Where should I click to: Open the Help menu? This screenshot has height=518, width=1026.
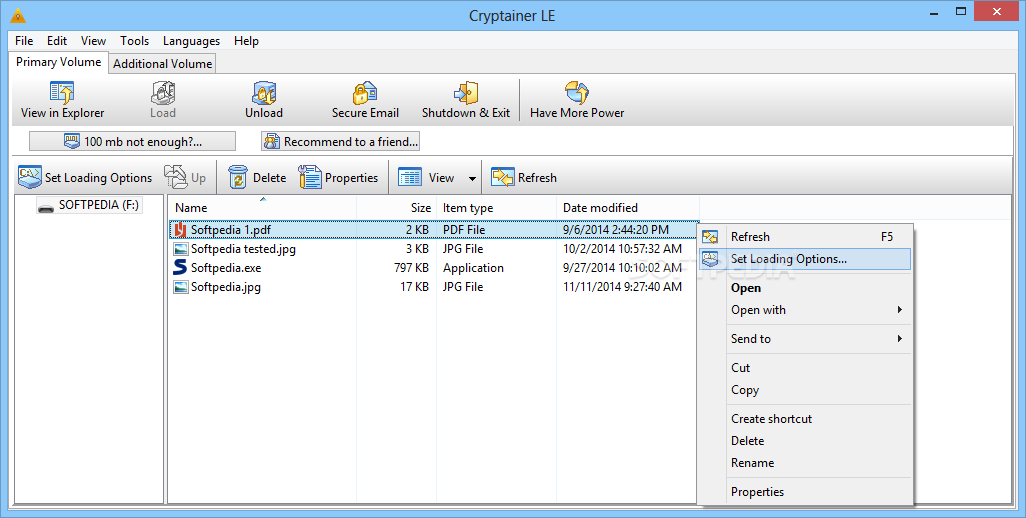[x=246, y=41]
